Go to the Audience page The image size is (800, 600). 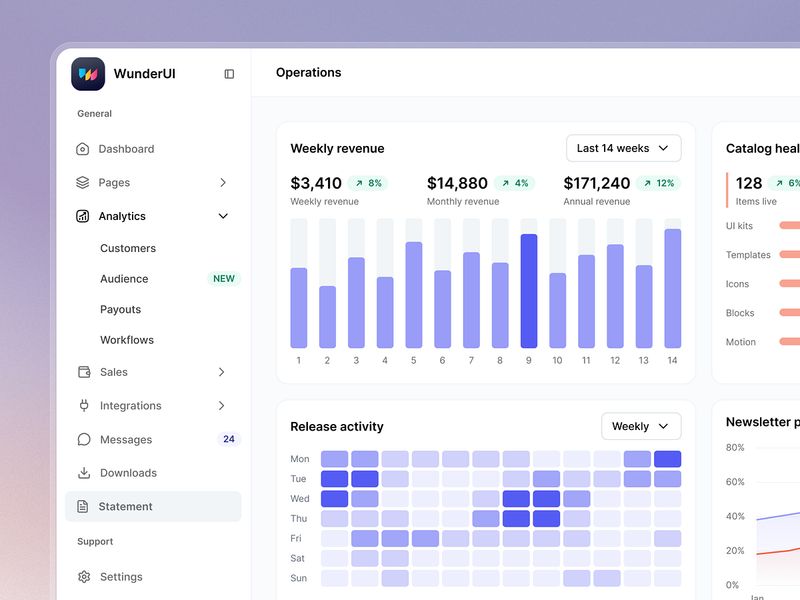[x=124, y=279]
